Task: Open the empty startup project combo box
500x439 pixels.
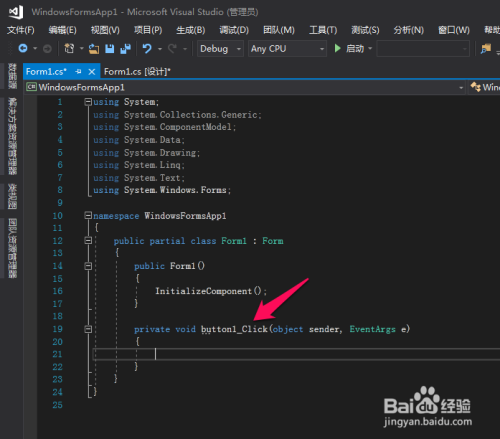Action: point(423,49)
